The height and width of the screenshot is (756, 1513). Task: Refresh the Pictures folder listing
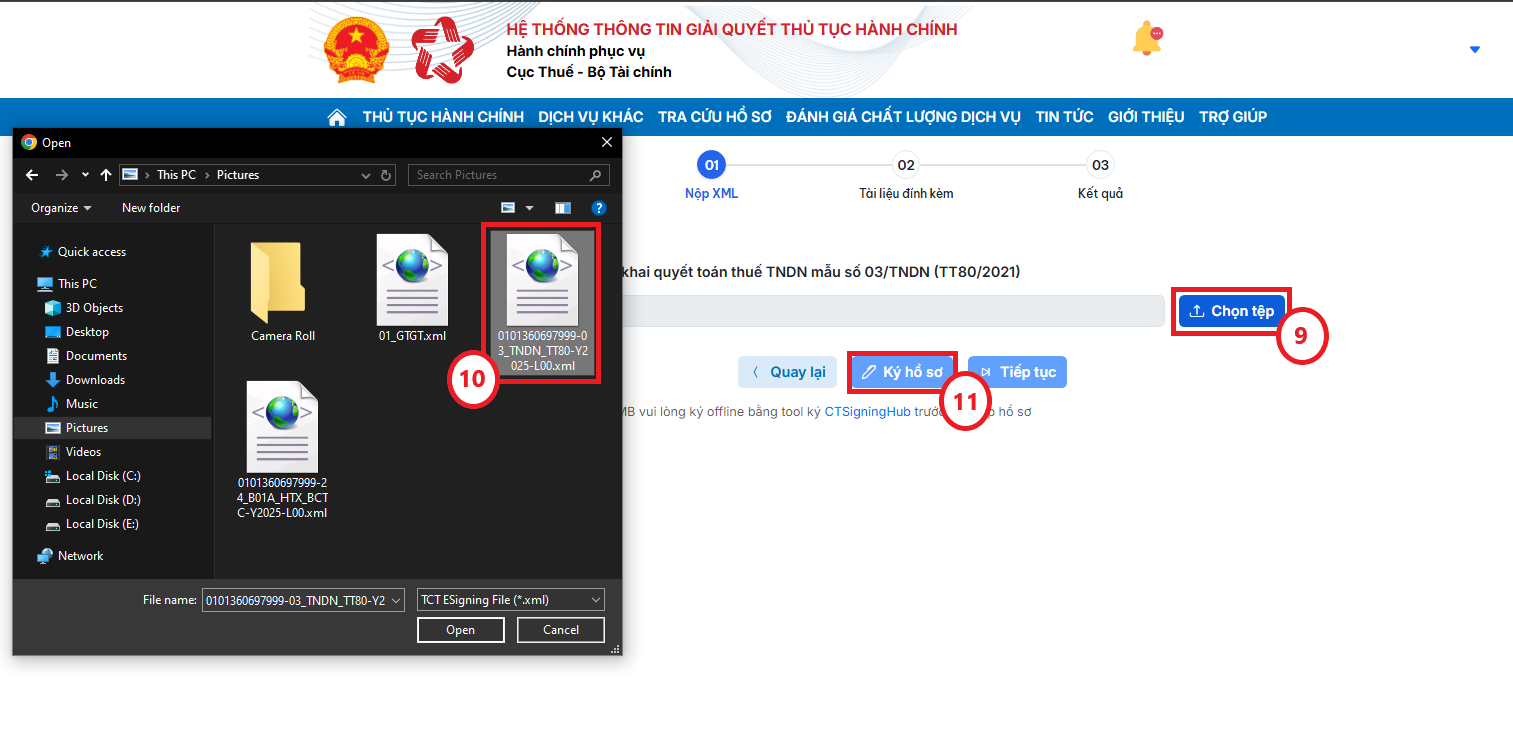point(386,175)
